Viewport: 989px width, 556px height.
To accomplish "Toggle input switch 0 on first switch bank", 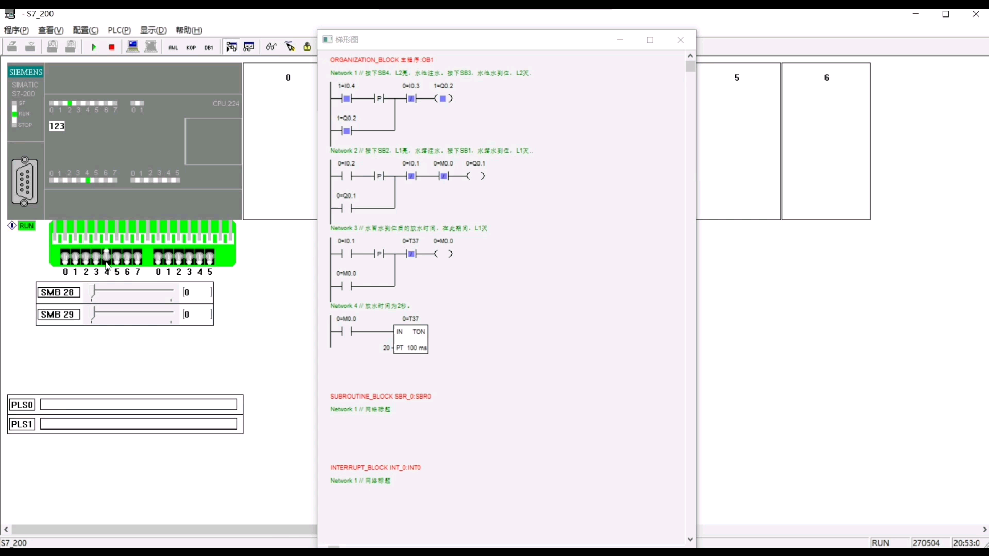I will (x=66, y=257).
